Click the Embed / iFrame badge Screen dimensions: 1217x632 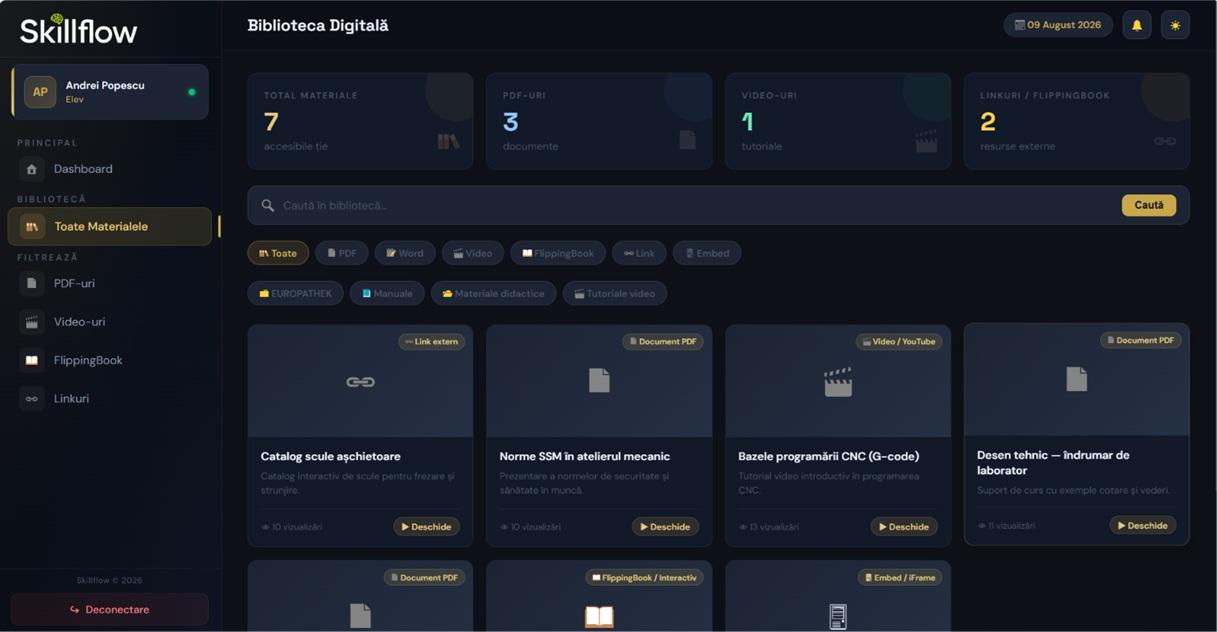[899, 578]
